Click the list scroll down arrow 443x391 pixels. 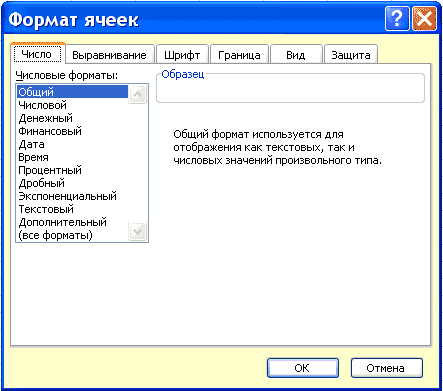(x=137, y=231)
